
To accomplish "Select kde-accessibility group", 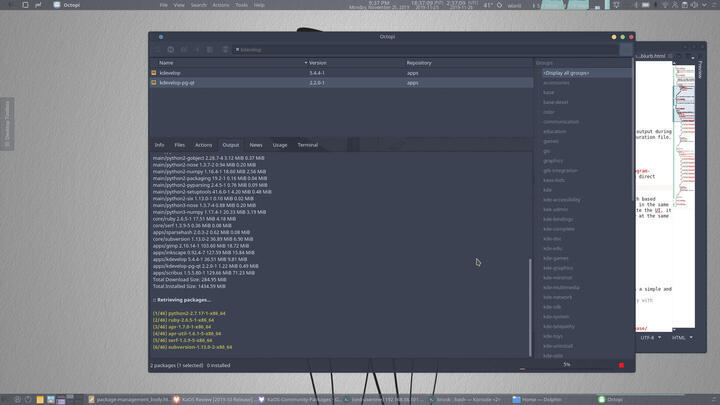I will click(x=562, y=200).
